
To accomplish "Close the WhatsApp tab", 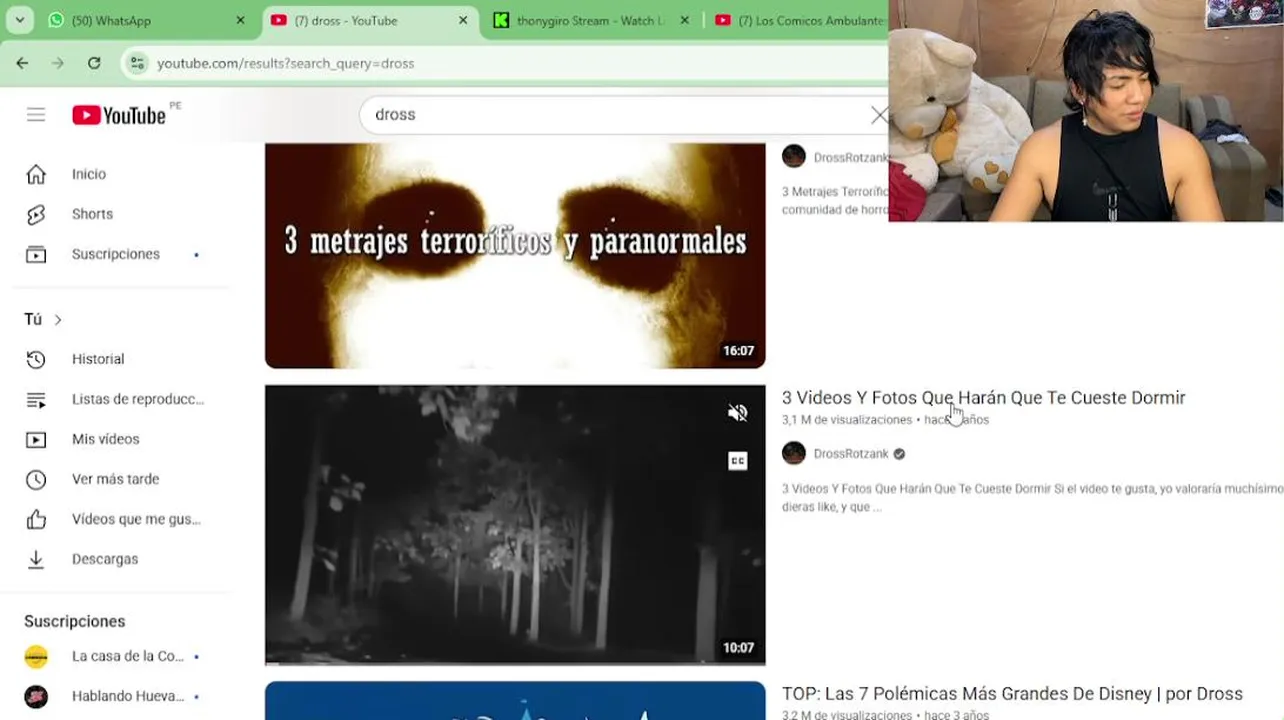I will [240, 20].
